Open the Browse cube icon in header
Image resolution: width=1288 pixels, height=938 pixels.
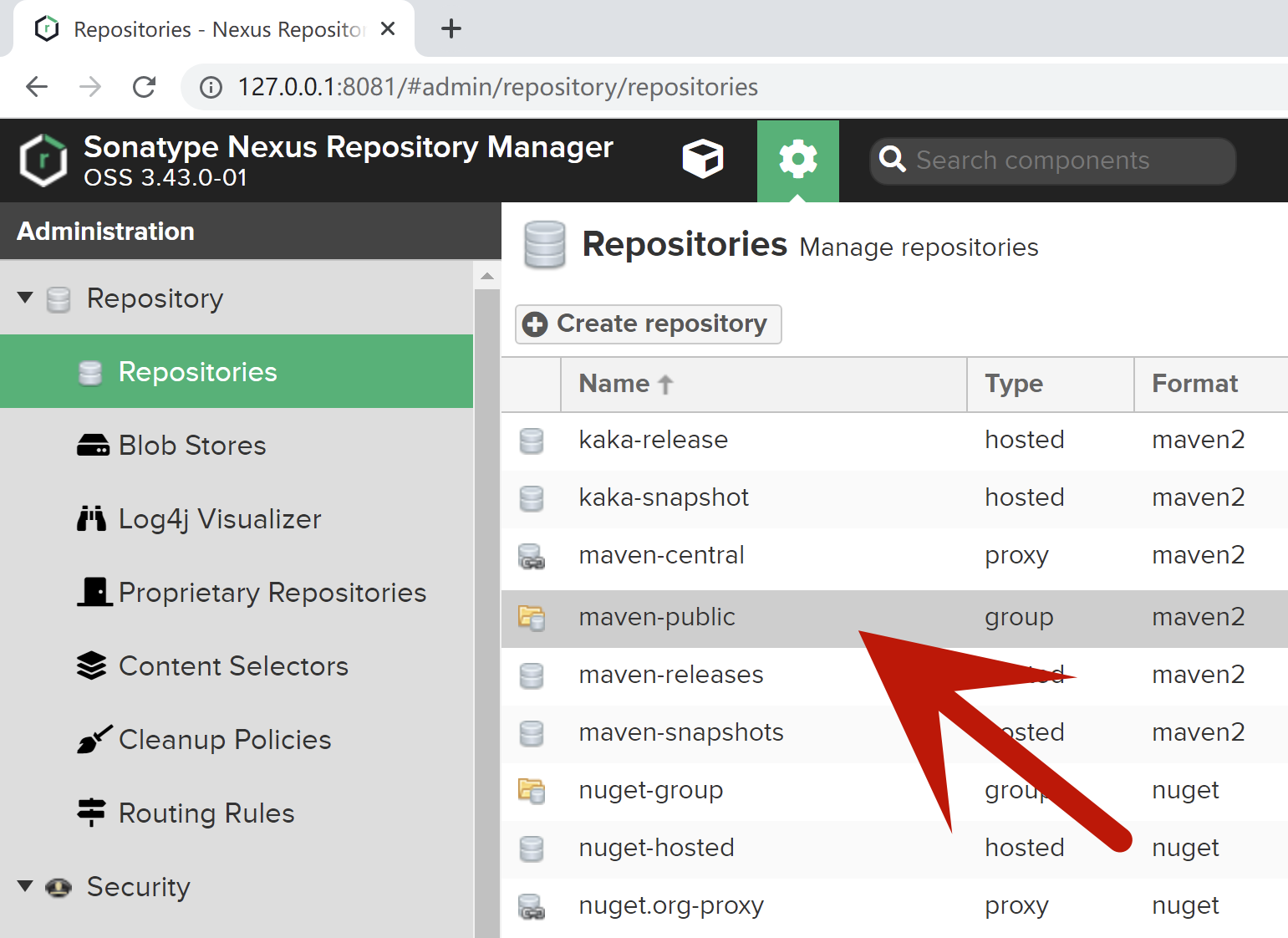pos(702,159)
